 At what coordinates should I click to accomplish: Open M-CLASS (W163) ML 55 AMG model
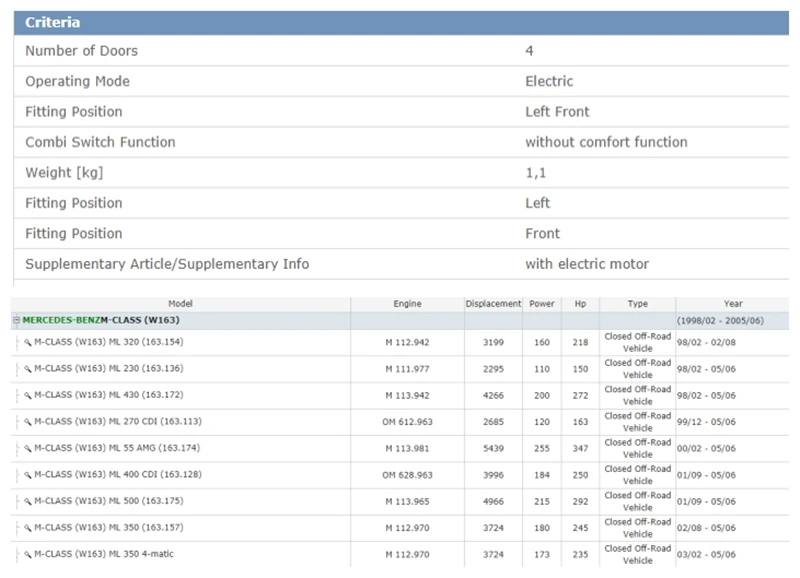117,448
